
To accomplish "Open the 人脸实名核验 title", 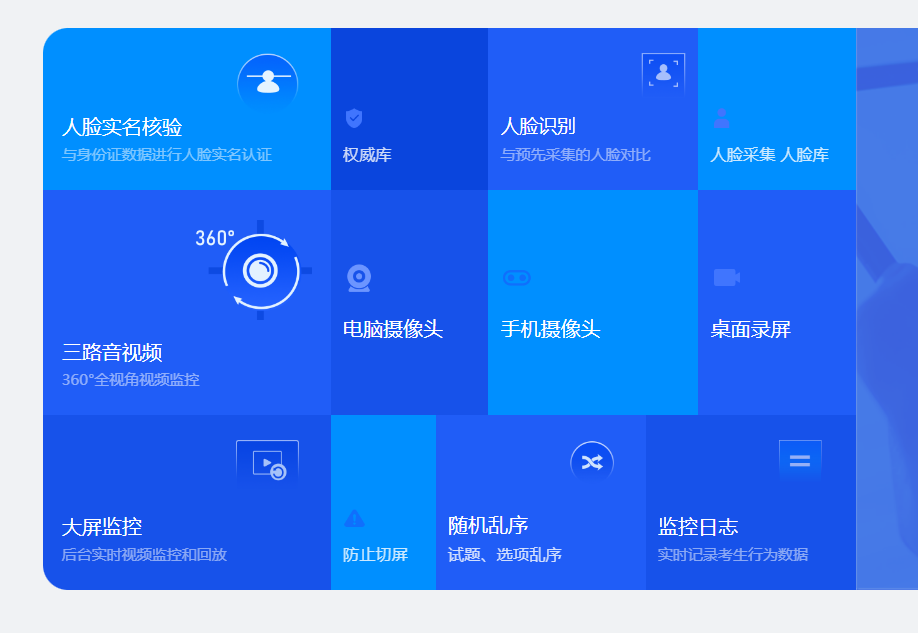I will [122, 127].
